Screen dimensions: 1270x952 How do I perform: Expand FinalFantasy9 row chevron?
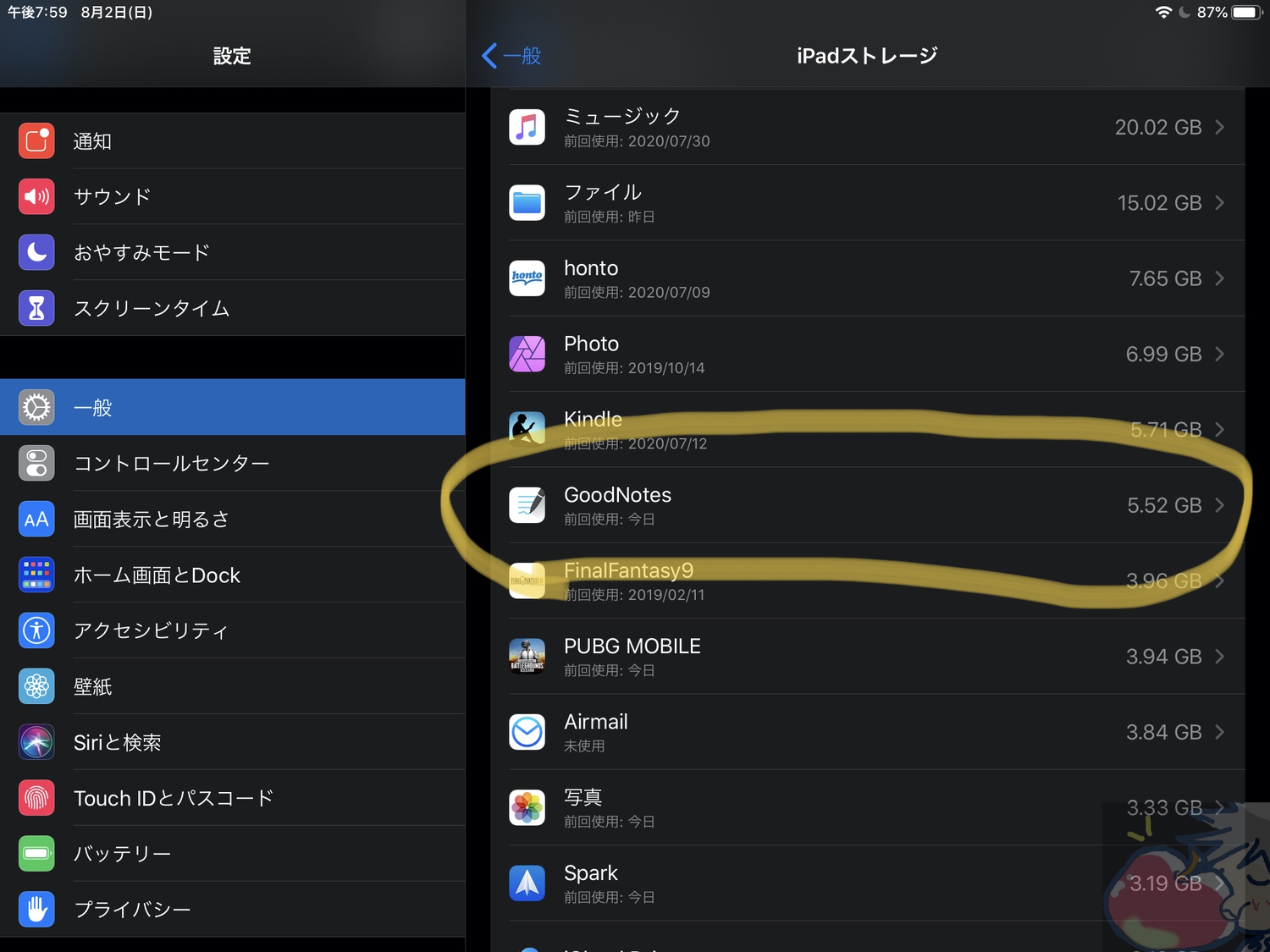[1220, 581]
